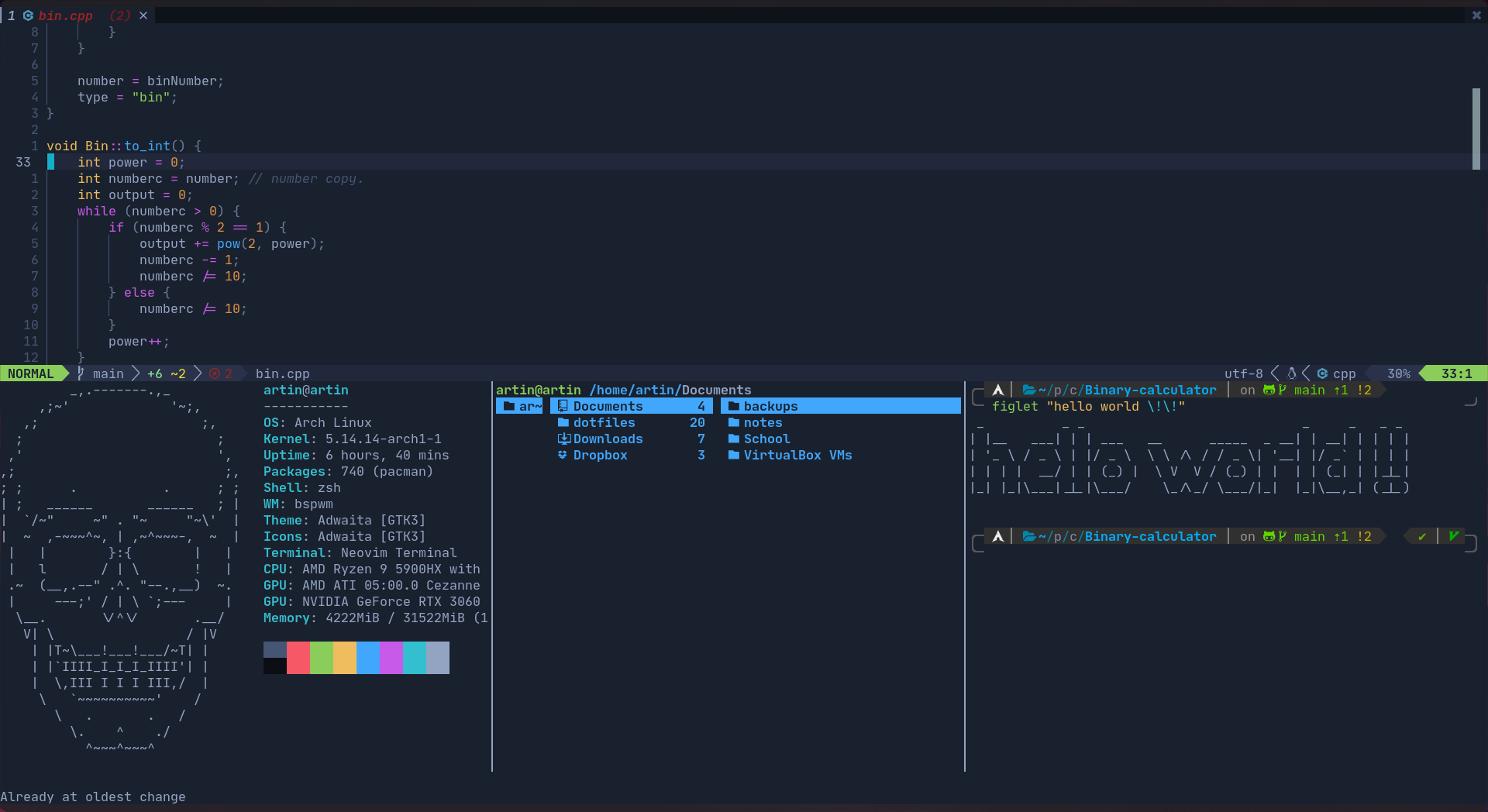Screen dimensions: 1488x812
Task: Click the red error icon showing 2
Action: coord(215,373)
